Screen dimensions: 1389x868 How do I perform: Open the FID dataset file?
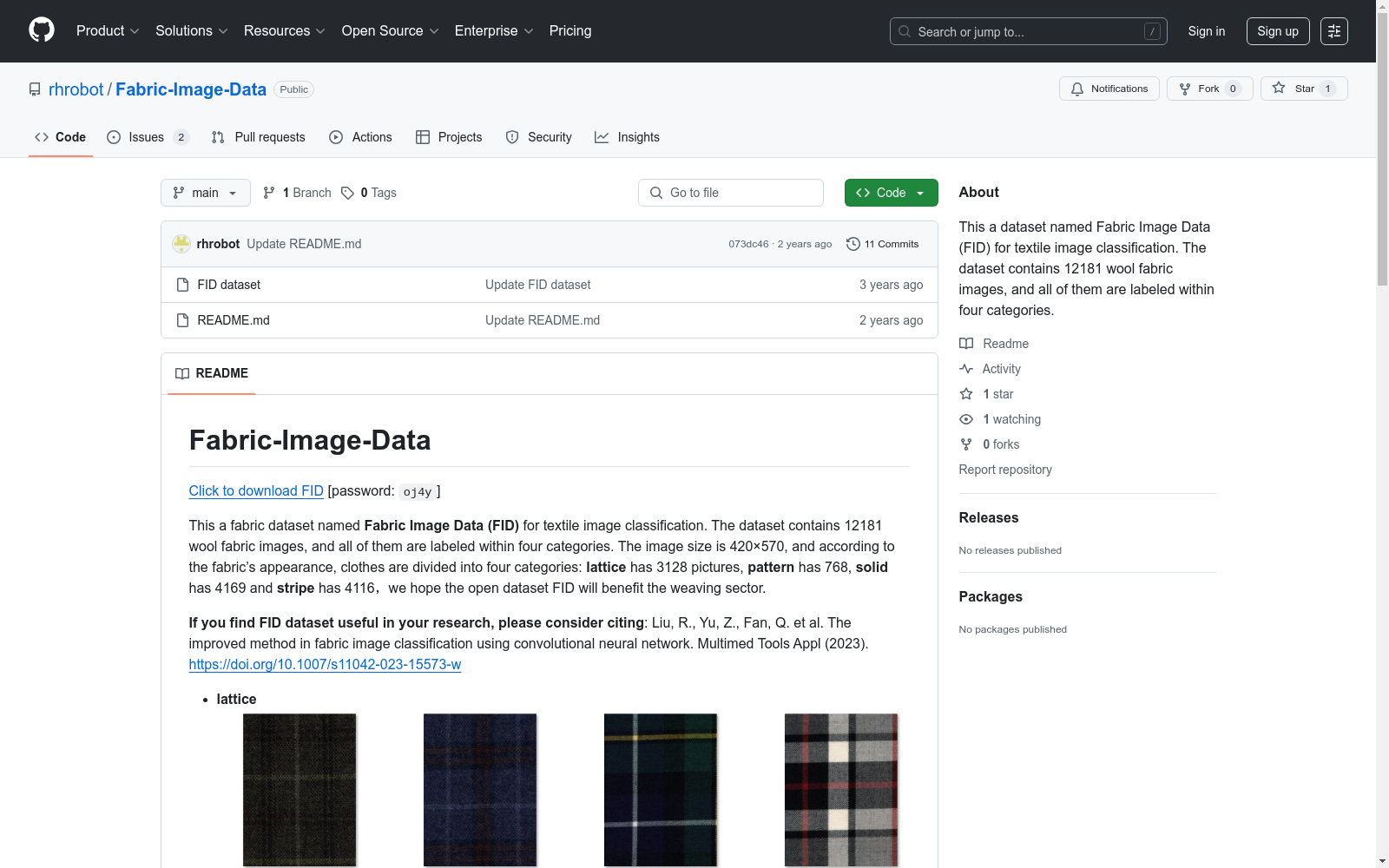click(x=228, y=285)
